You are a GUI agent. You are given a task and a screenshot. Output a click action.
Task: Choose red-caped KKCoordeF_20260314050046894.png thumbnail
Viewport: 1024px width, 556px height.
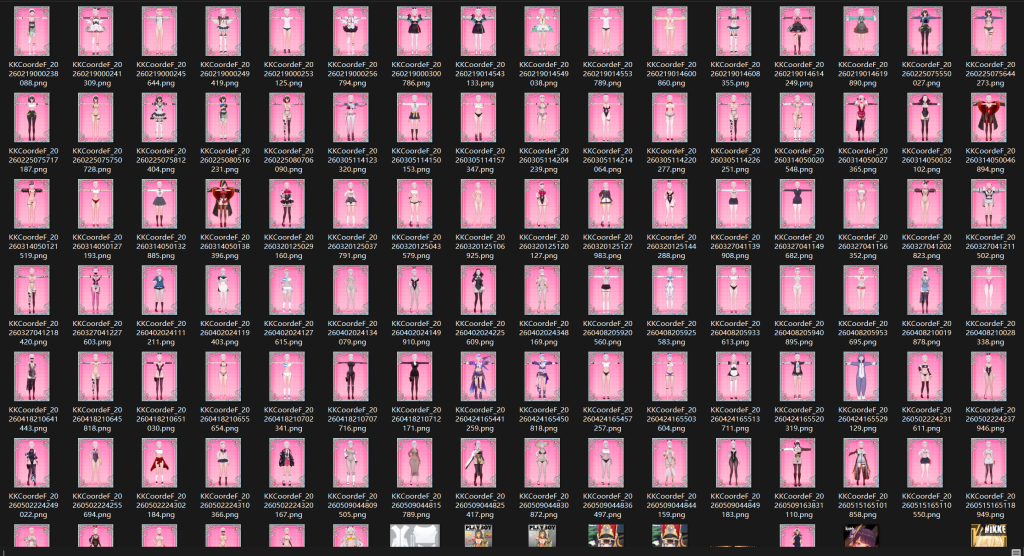[x=989, y=118]
